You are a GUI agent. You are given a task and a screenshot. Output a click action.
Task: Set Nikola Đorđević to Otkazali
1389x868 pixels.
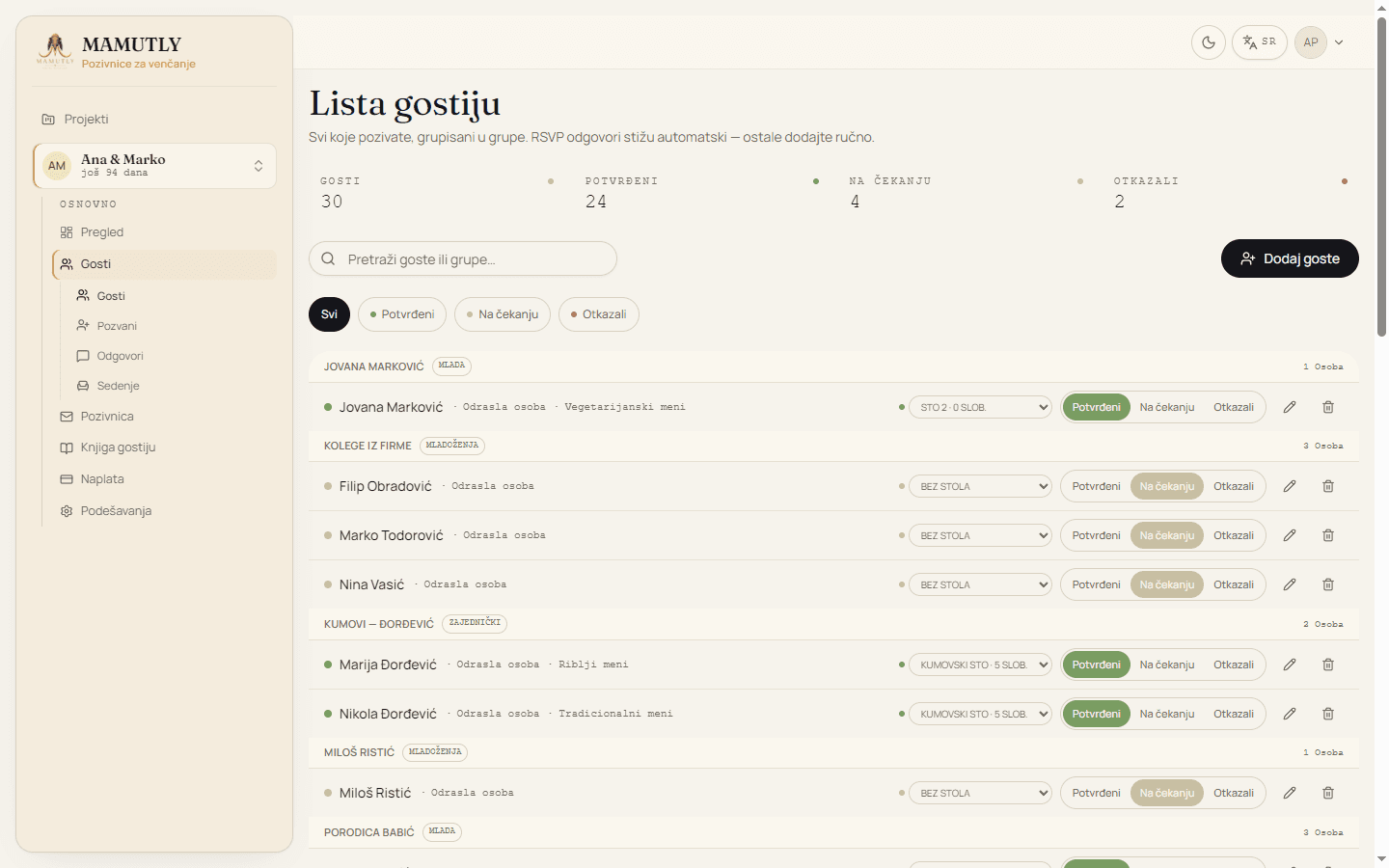click(1234, 714)
